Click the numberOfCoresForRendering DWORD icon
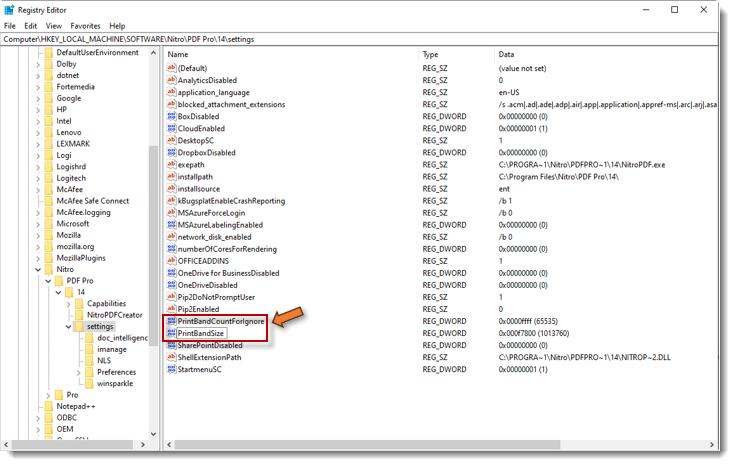The width and height of the screenshot is (735, 466). pos(172,249)
